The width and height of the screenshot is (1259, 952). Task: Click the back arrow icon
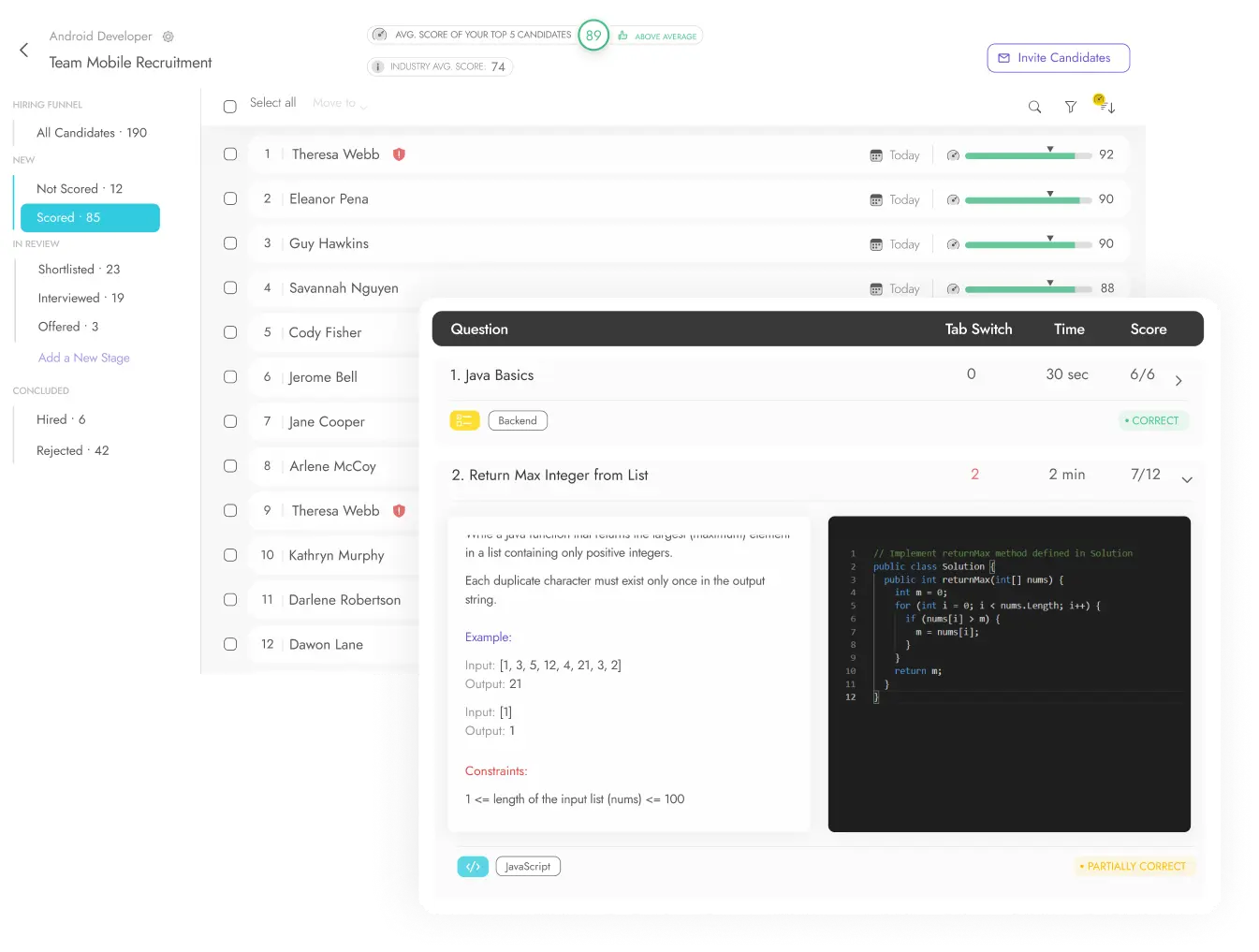[24, 51]
